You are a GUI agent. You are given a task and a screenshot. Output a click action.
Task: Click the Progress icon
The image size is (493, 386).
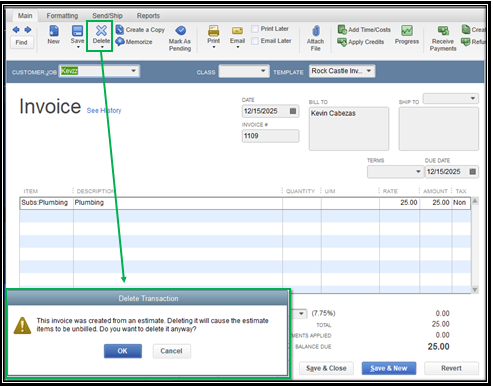click(407, 31)
